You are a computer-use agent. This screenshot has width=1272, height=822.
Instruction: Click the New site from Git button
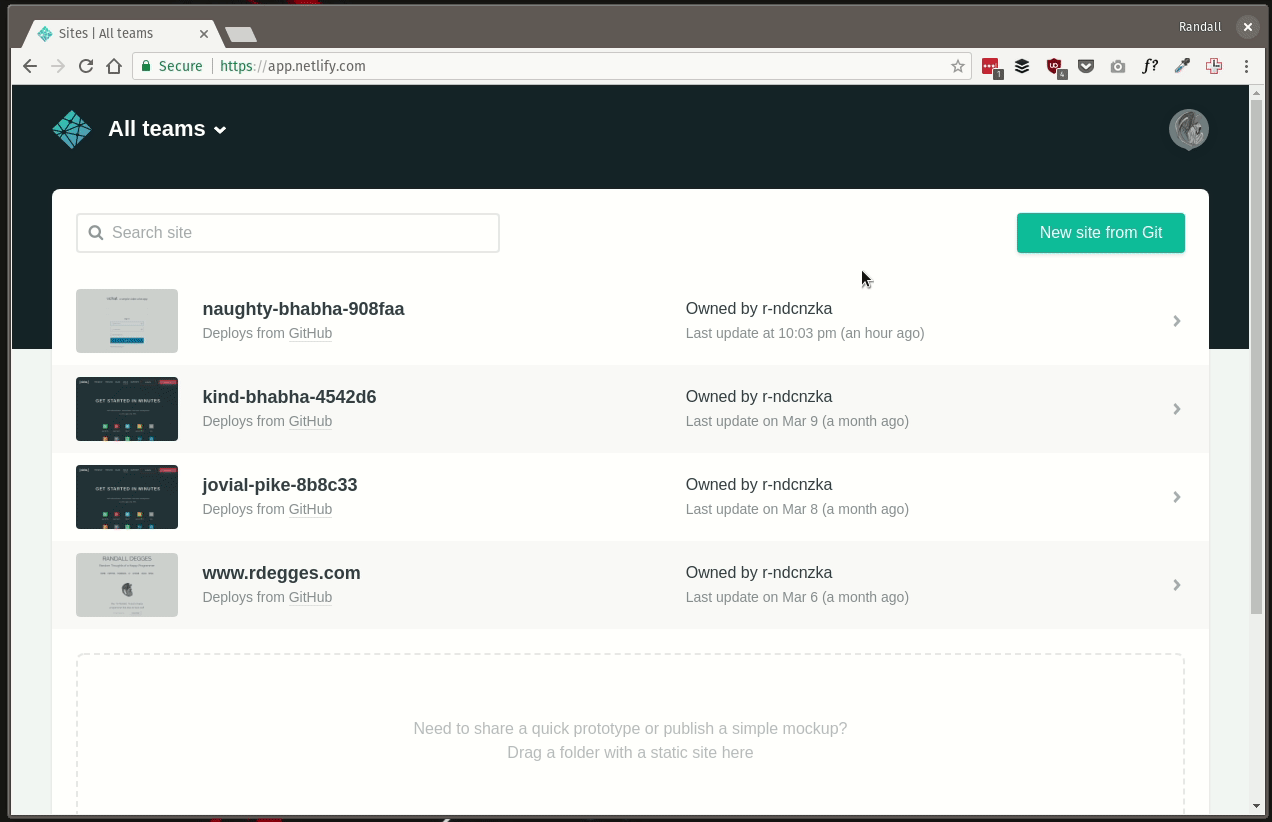(x=1100, y=233)
